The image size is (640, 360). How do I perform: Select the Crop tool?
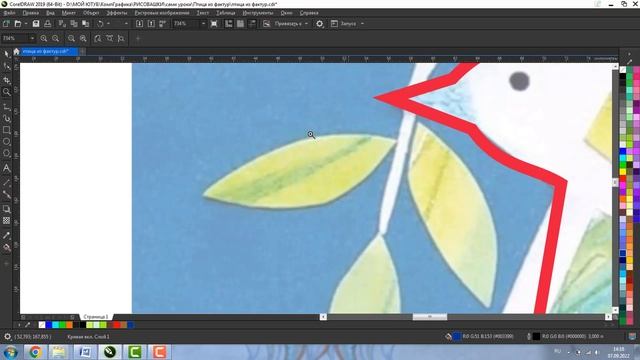tap(7, 80)
